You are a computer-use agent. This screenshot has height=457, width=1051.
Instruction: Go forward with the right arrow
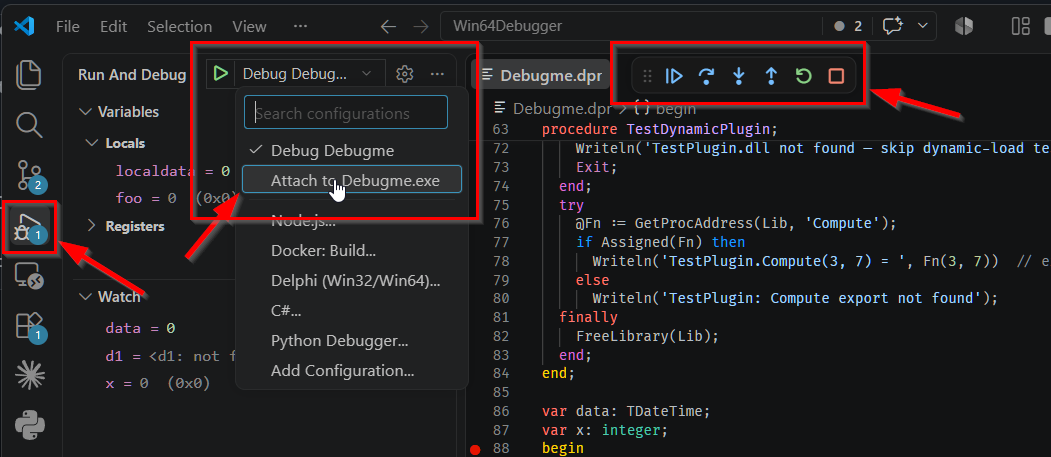pos(421,26)
